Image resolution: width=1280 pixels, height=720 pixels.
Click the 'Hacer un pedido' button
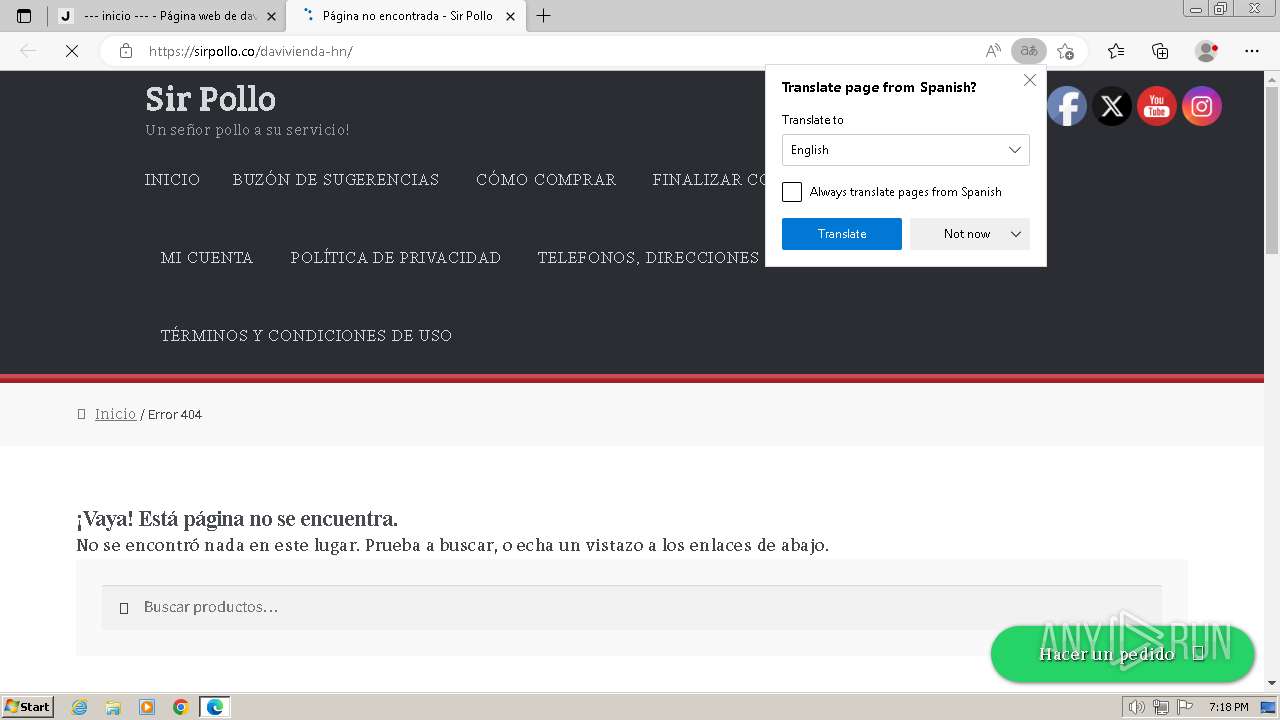1122,654
